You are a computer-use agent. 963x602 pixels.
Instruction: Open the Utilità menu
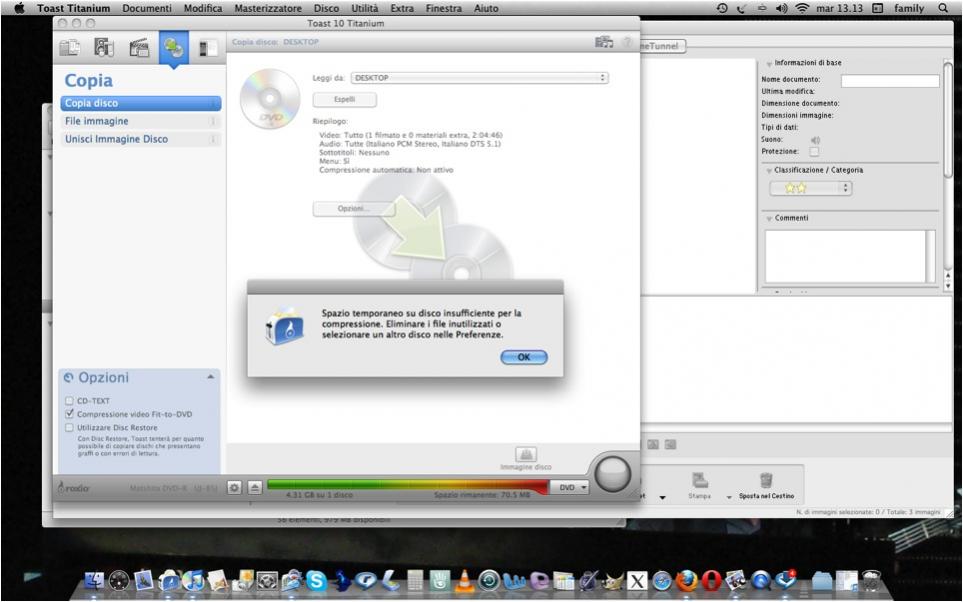365,8
